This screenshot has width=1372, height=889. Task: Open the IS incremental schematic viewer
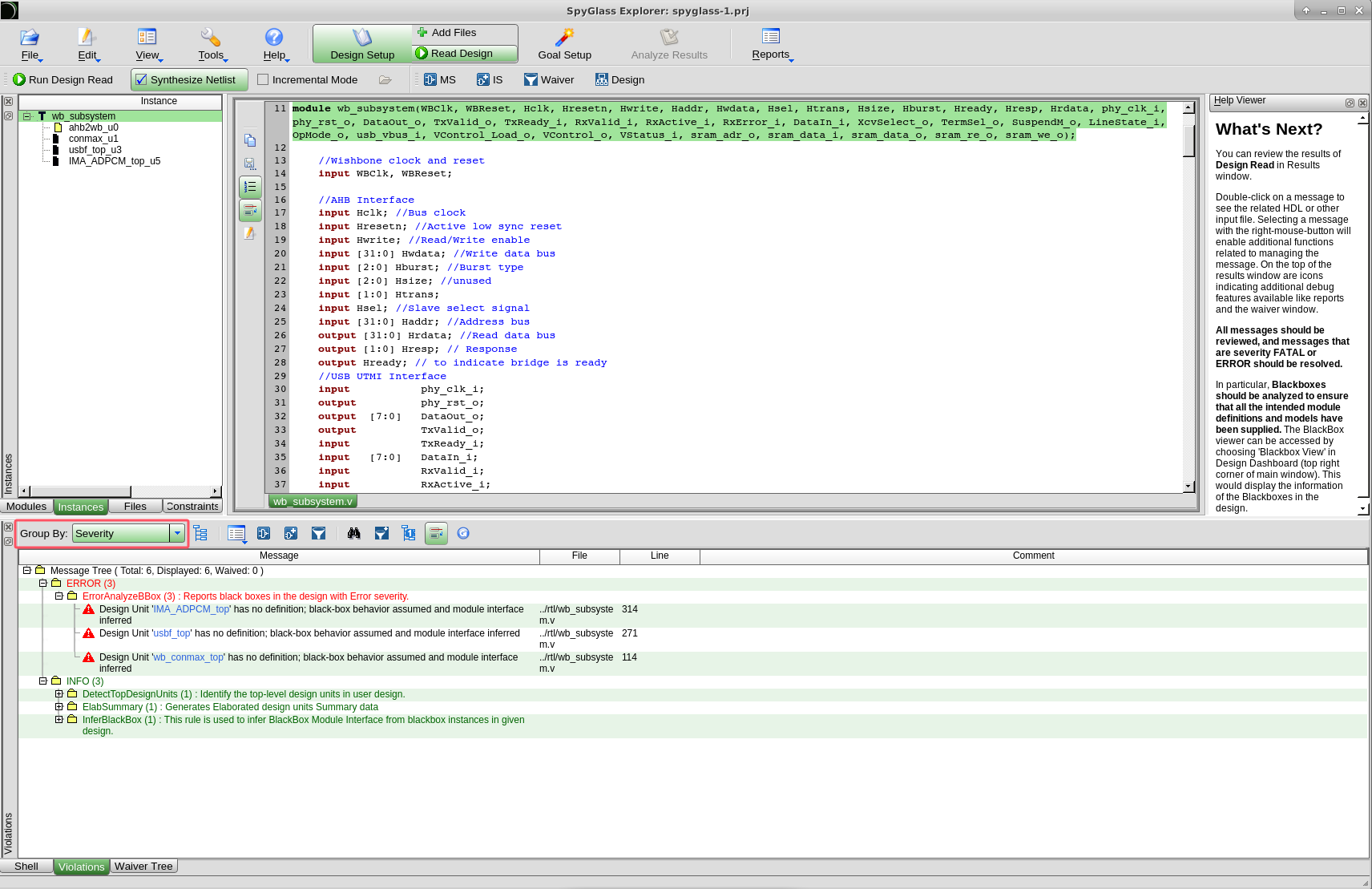point(490,79)
